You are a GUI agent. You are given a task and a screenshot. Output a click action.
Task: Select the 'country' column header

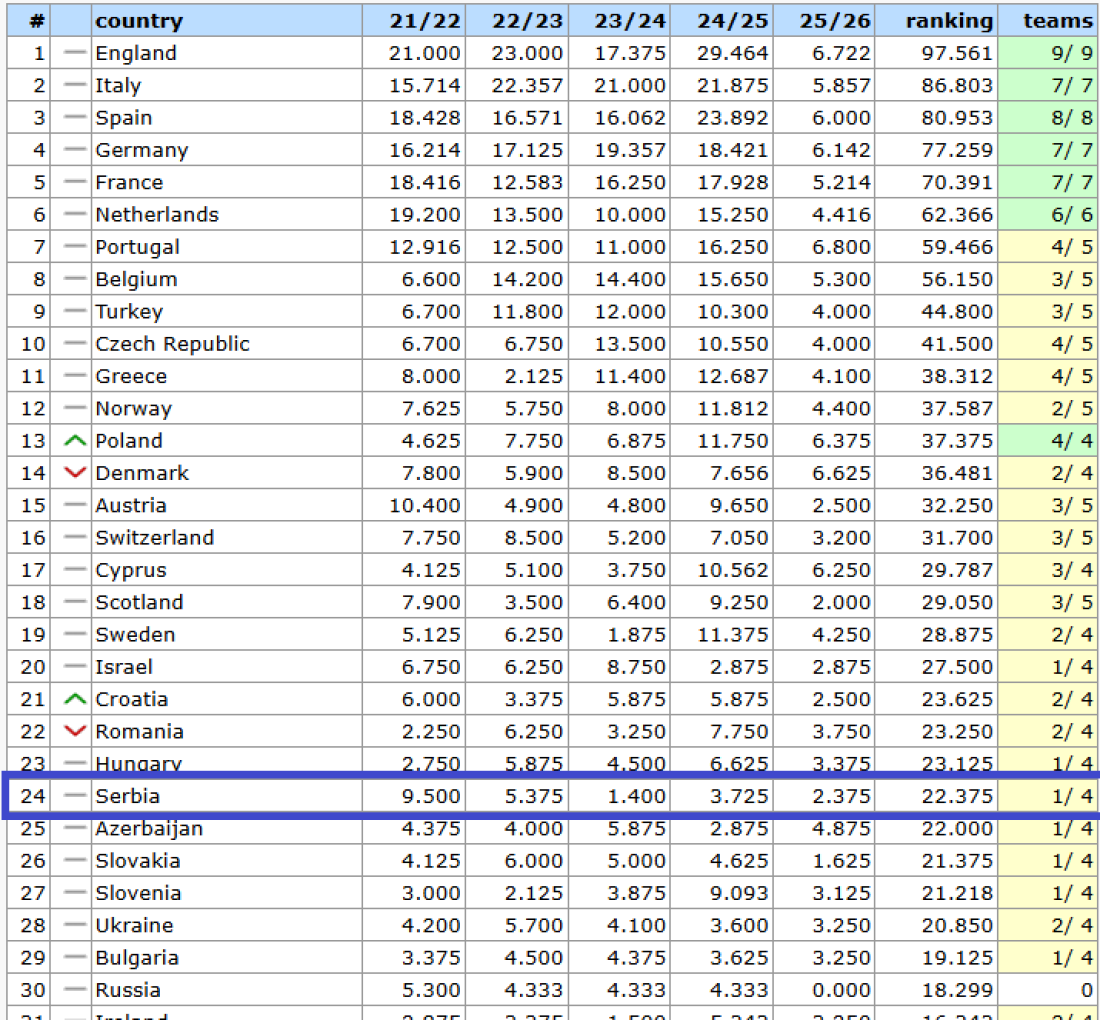click(139, 21)
